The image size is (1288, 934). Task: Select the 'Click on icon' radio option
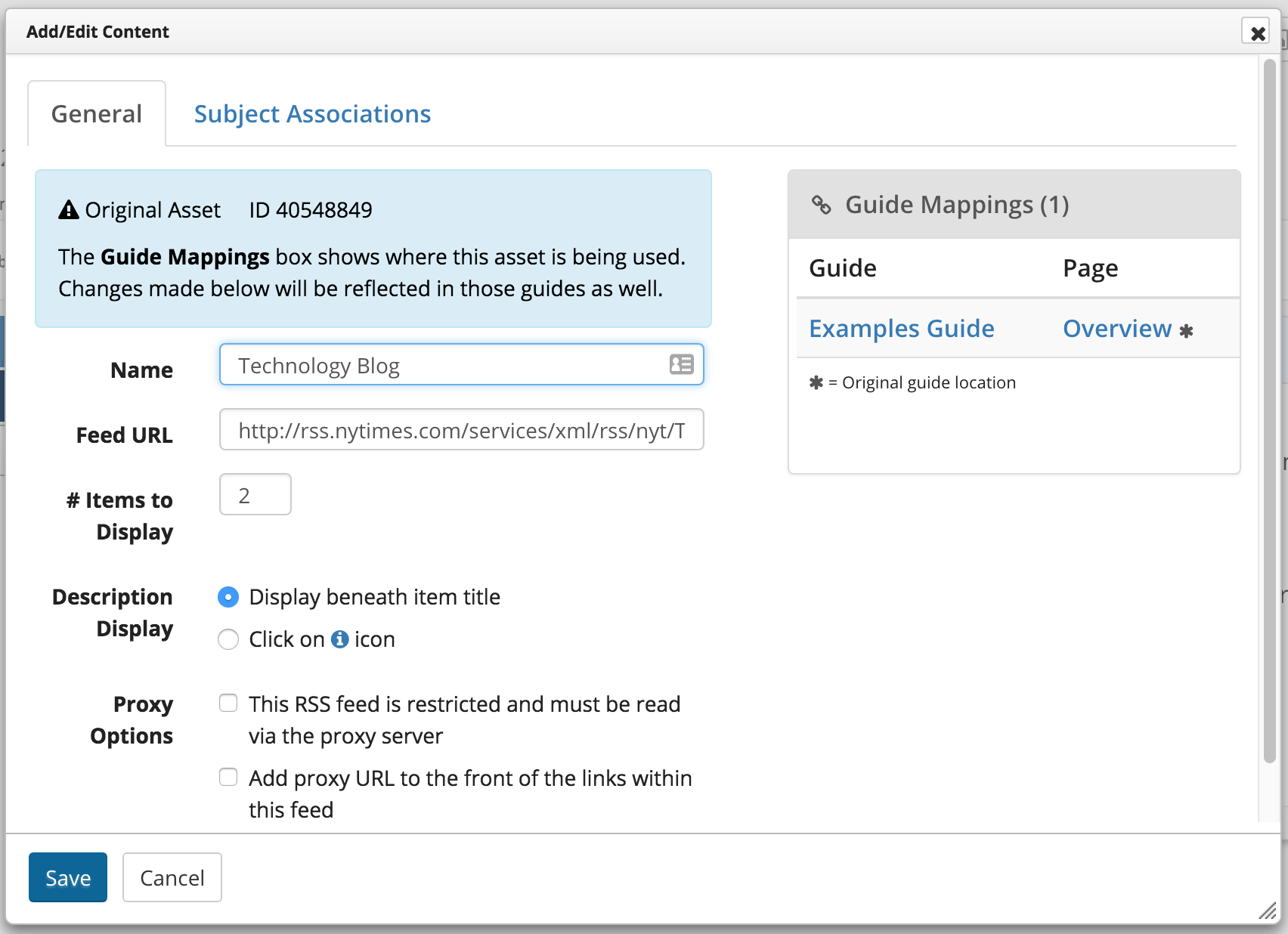pos(228,639)
